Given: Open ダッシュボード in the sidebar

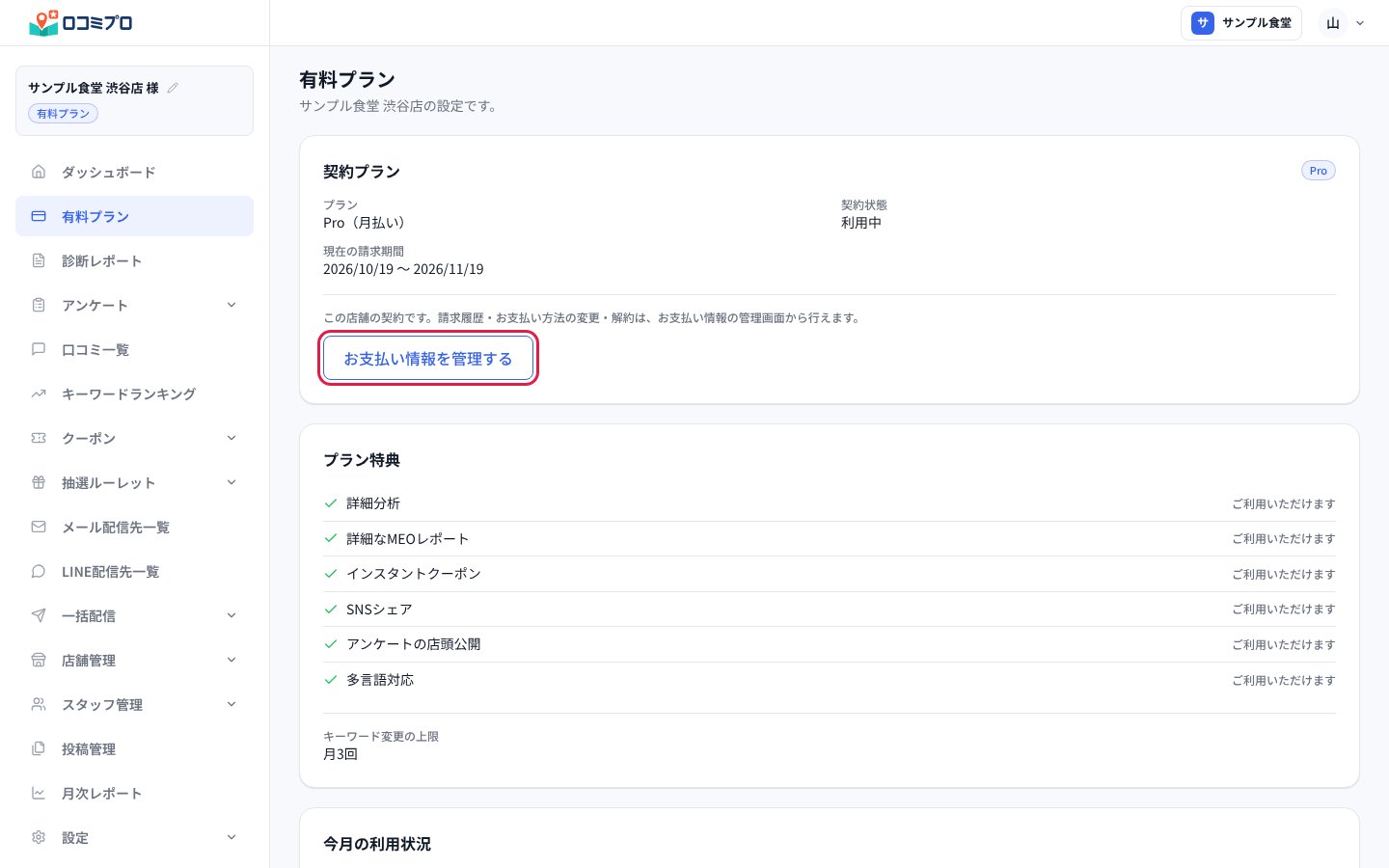Looking at the screenshot, I should tap(134, 172).
